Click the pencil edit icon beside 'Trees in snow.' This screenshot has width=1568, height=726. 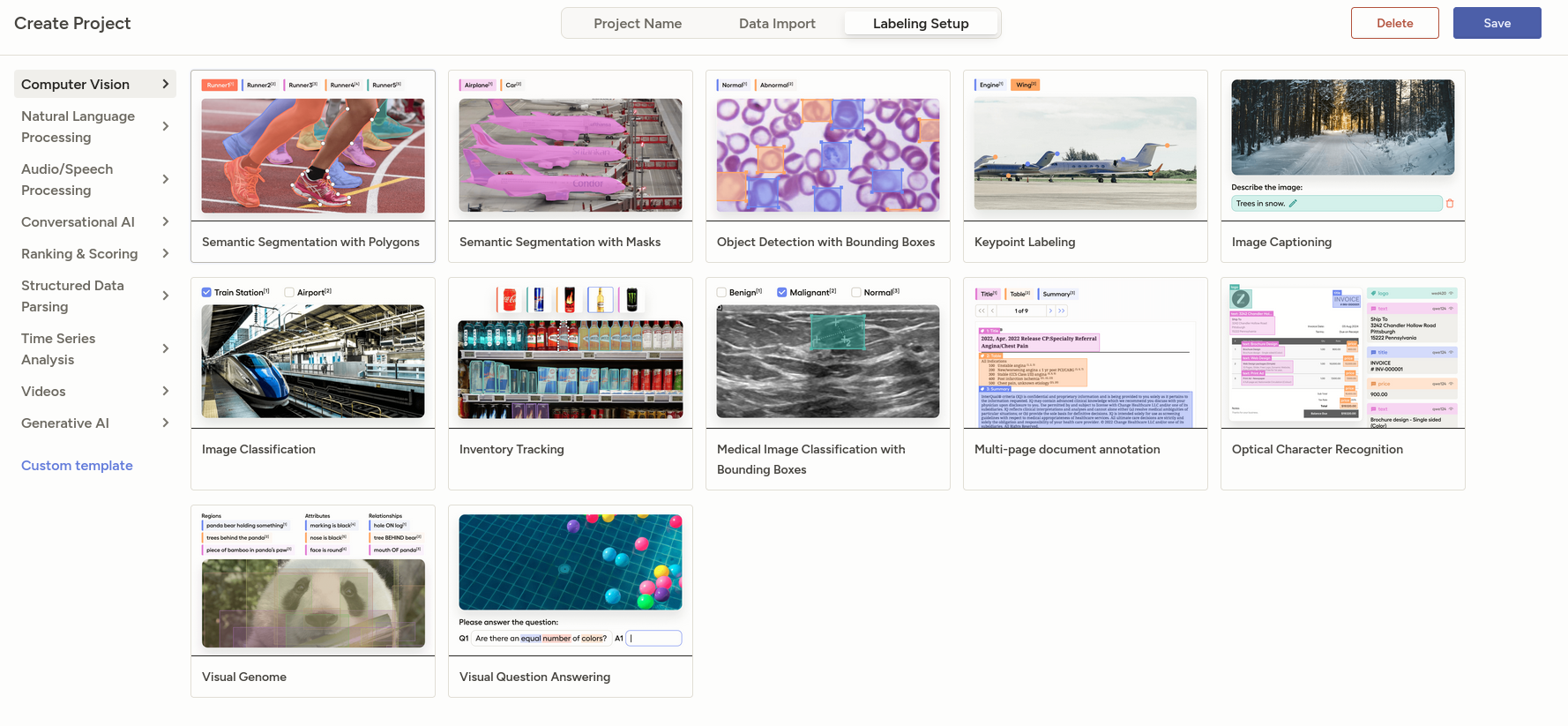click(x=1293, y=204)
